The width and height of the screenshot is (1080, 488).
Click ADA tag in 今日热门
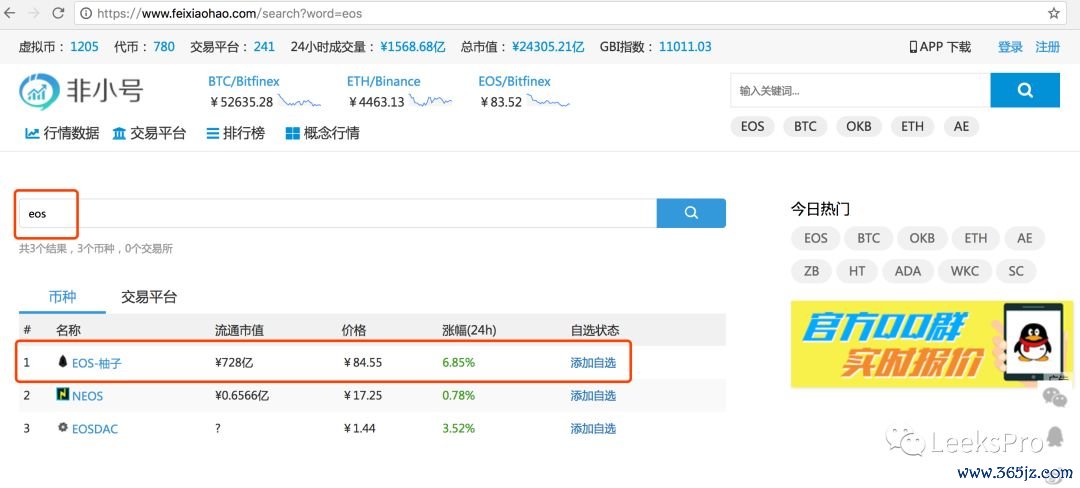pos(908,271)
